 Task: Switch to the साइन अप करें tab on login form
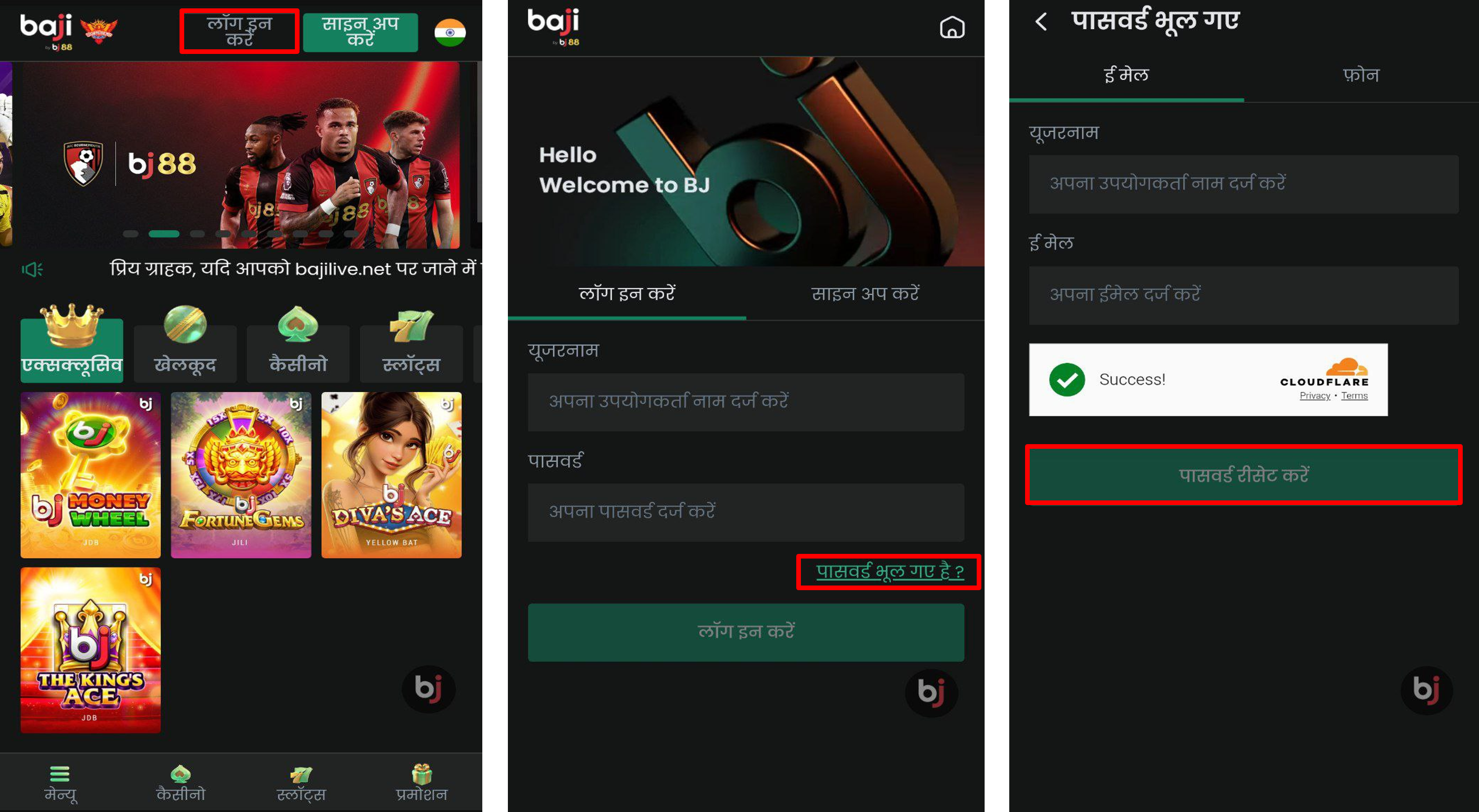click(865, 293)
